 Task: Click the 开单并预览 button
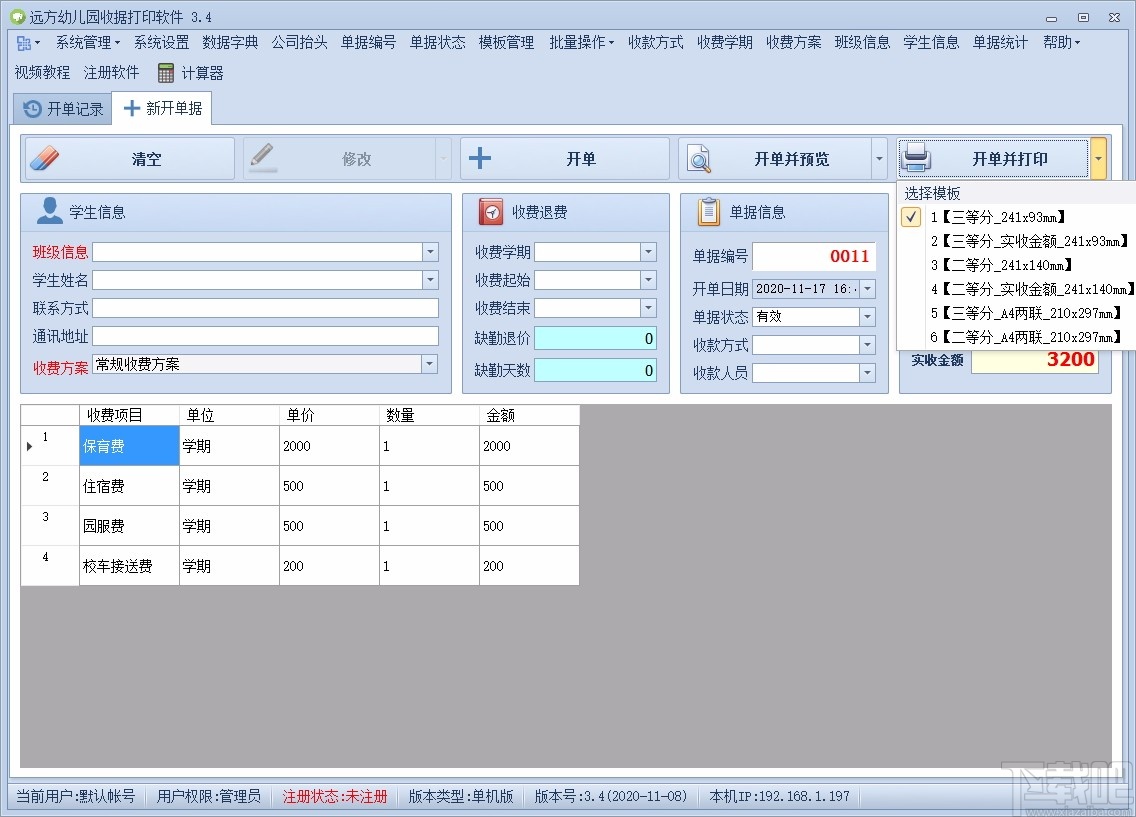(x=775, y=159)
